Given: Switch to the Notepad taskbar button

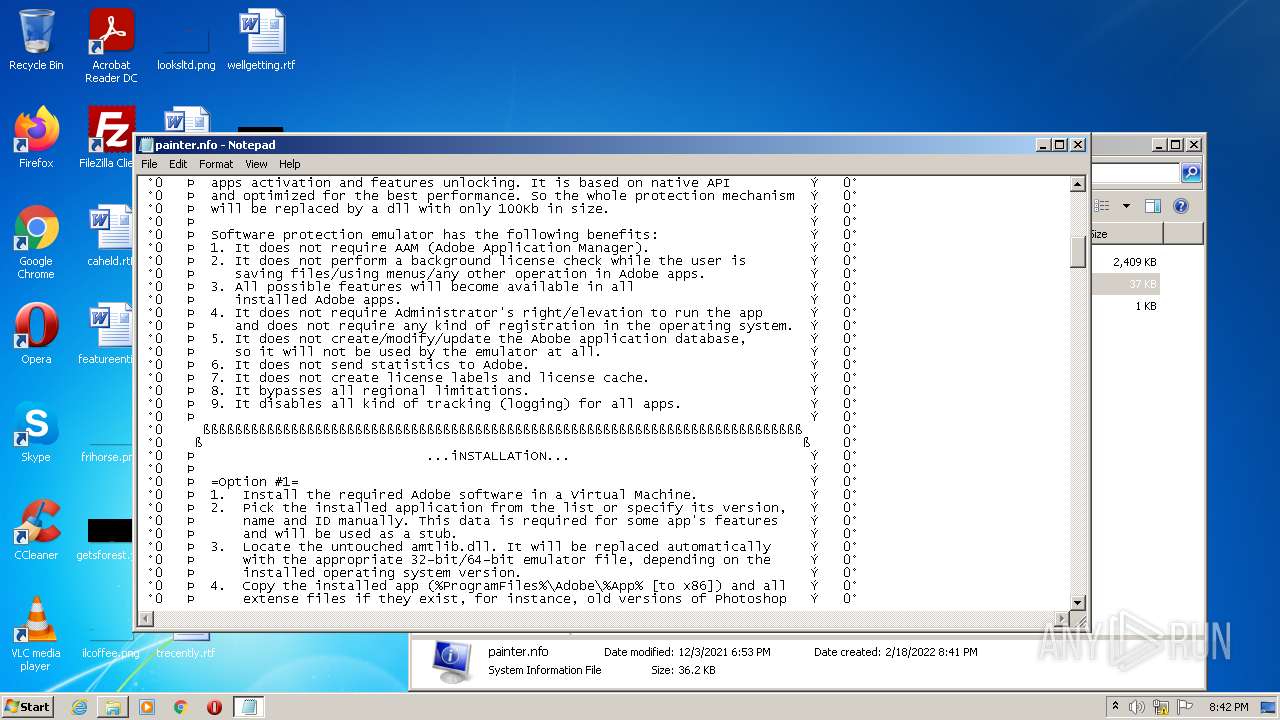Looking at the screenshot, I should [x=249, y=707].
